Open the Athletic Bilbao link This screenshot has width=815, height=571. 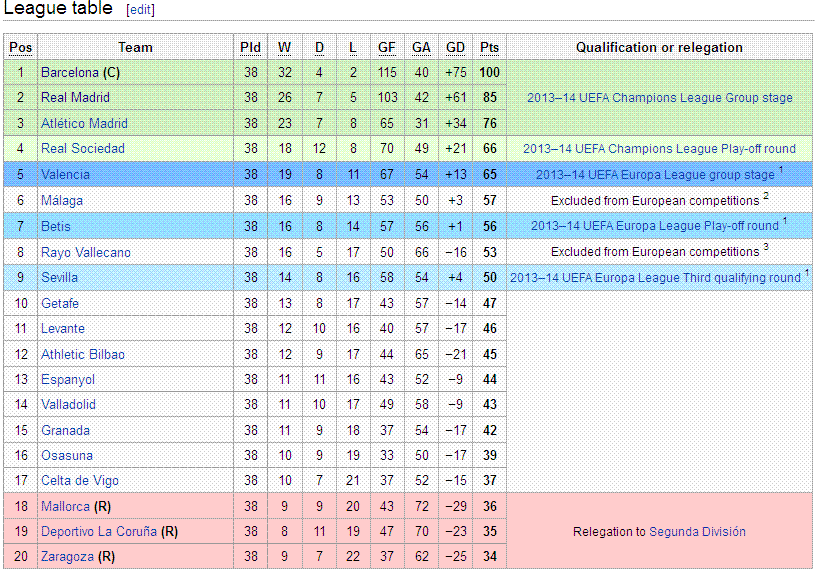[83, 354]
